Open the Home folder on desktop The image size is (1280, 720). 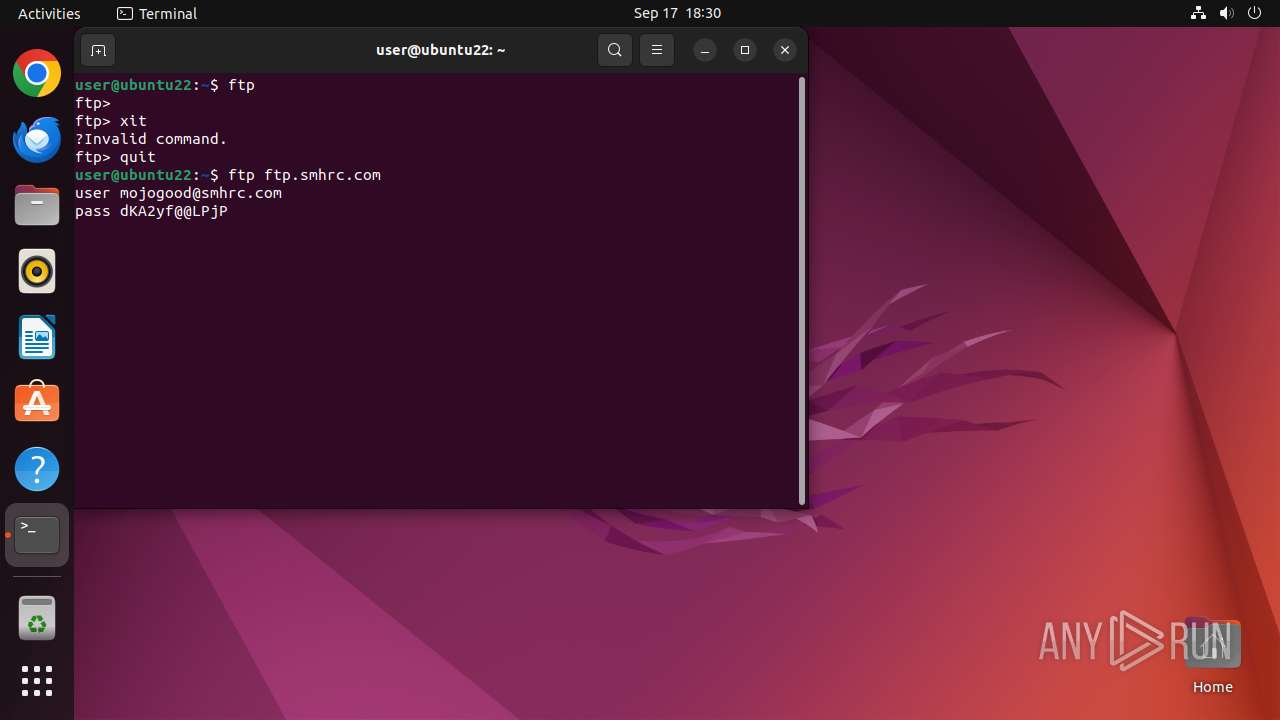(x=1212, y=655)
